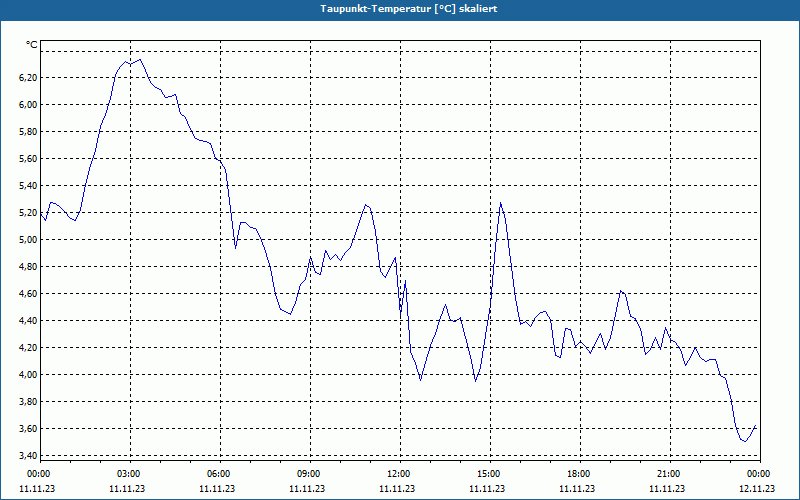Click the 6,20 y-axis label
The width and height of the screenshot is (800, 500).
(28, 78)
